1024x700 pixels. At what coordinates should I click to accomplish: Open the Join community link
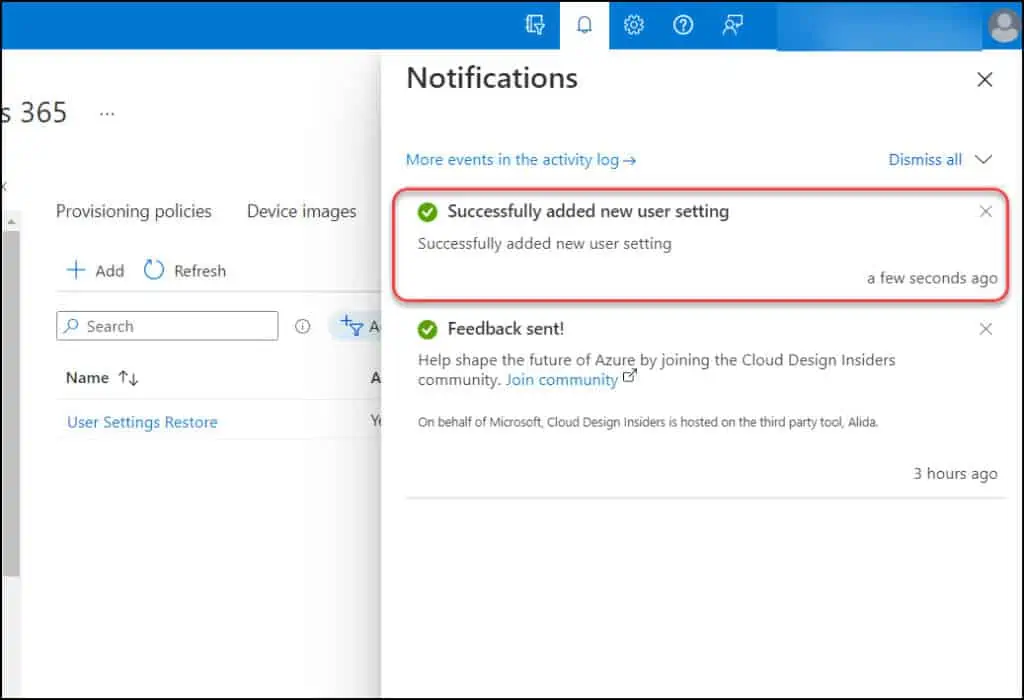click(x=562, y=380)
